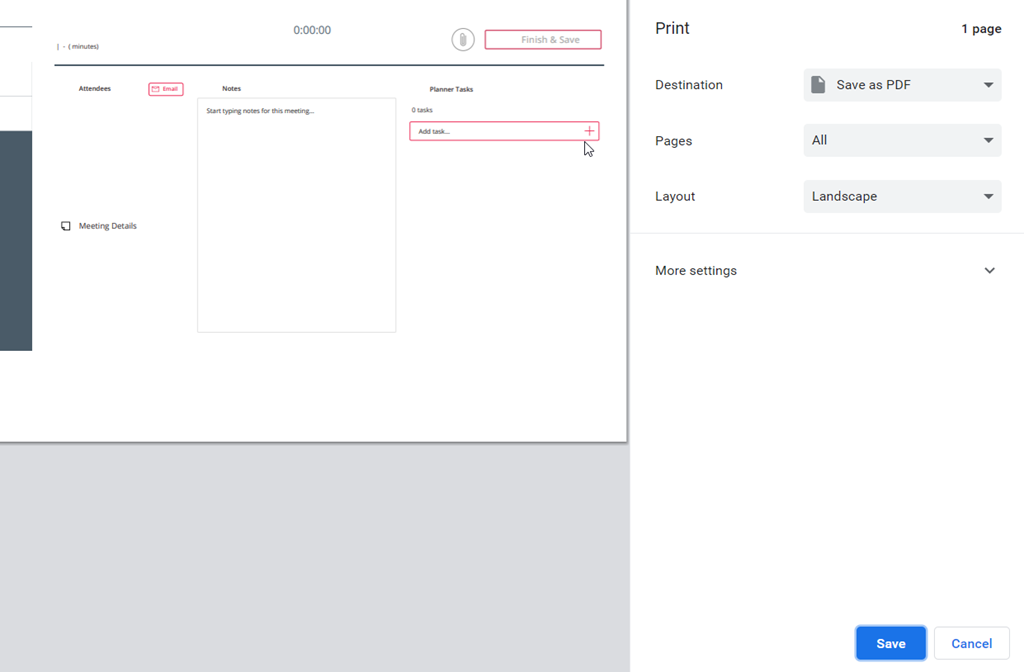Expand the More settings section

click(x=826, y=271)
